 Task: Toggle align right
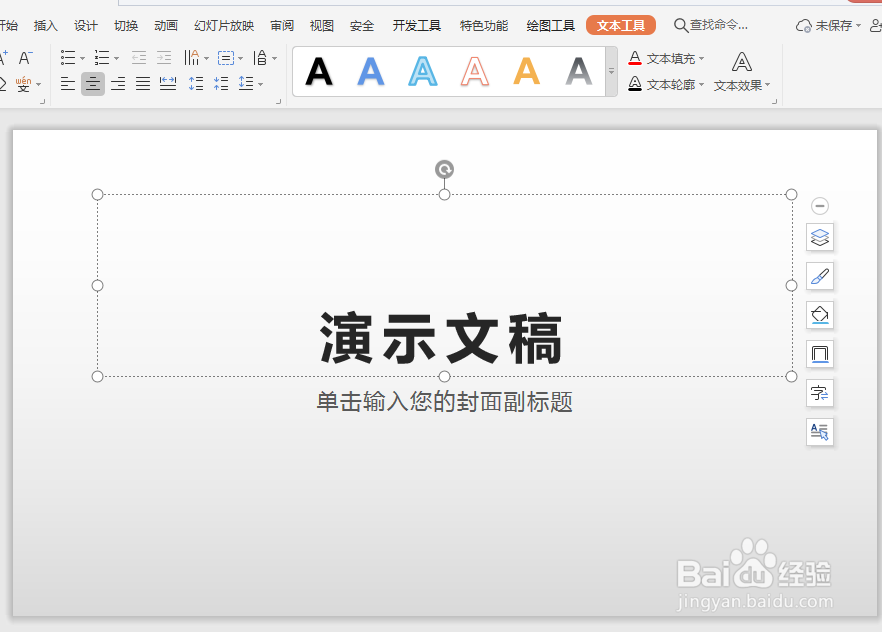pyautogui.click(x=118, y=84)
